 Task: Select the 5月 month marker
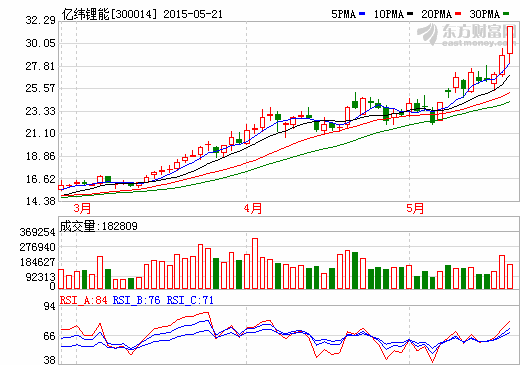point(415,209)
